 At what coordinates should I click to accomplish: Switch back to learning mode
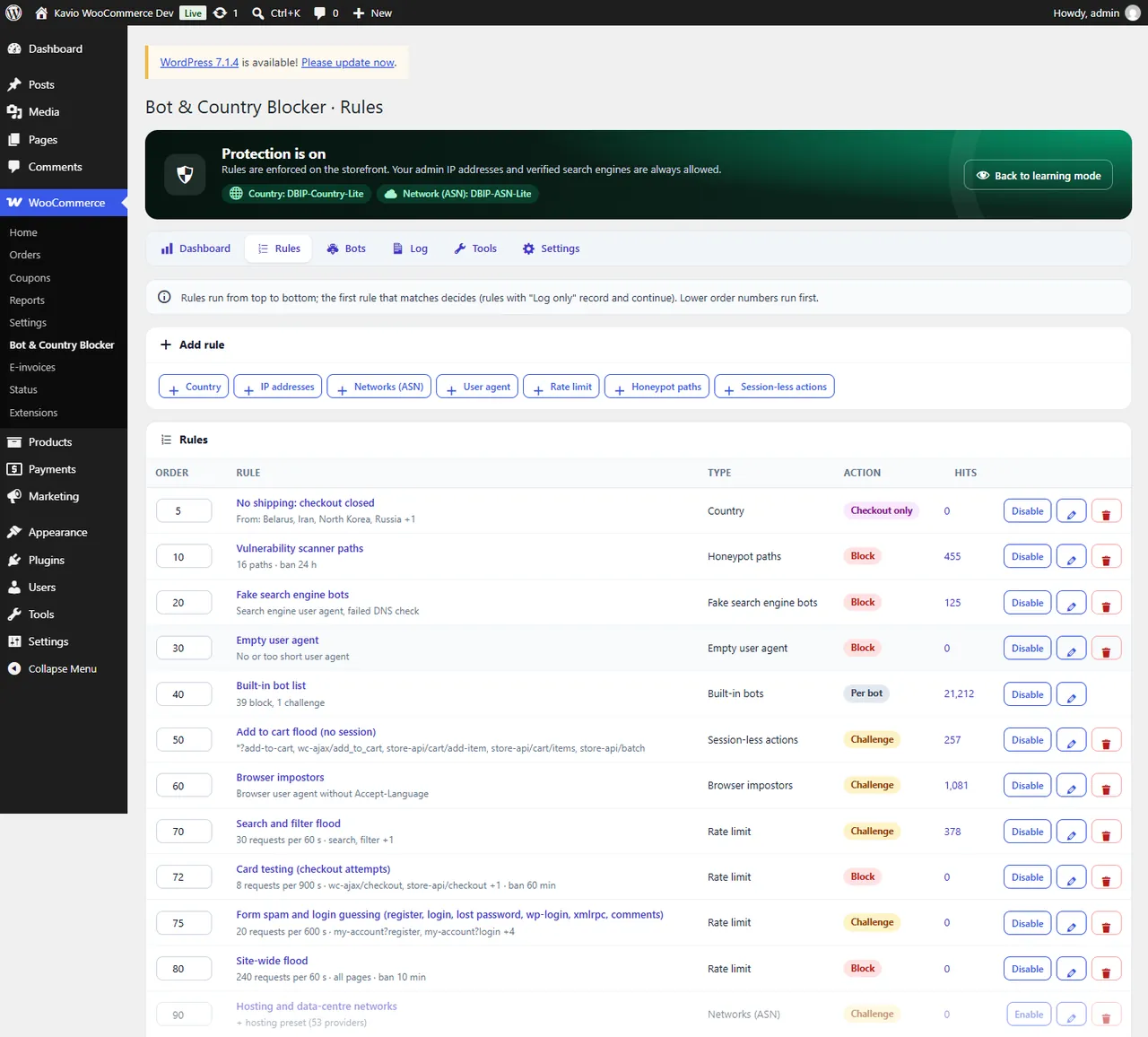point(1039,175)
